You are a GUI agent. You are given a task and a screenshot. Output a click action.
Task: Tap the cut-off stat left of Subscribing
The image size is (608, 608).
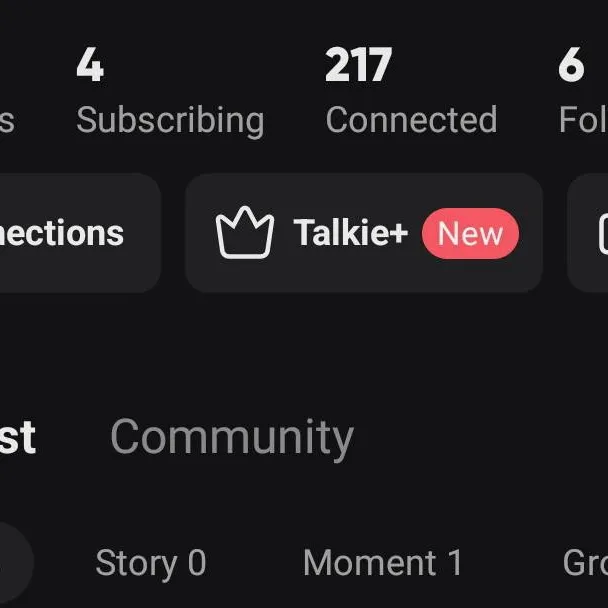tap(6, 120)
